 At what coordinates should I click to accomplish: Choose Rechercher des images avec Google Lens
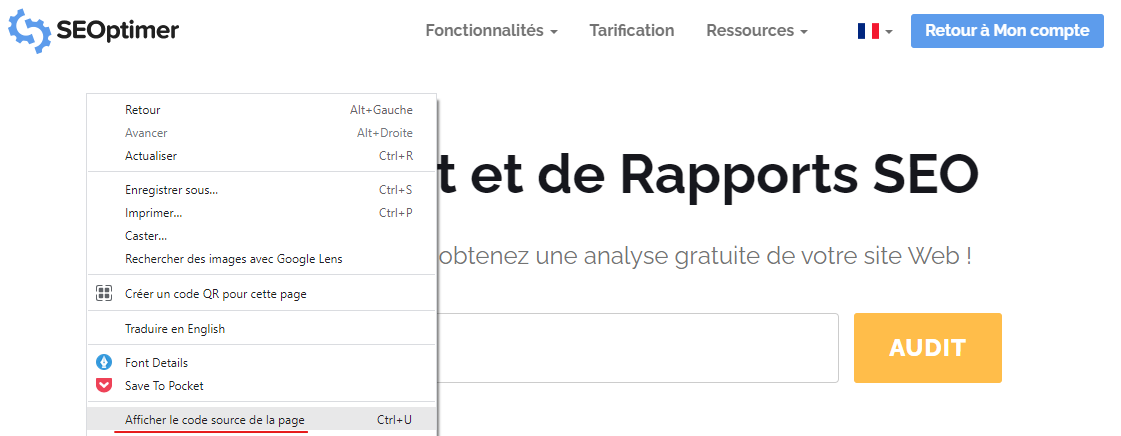pyautogui.click(x=233, y=259)
